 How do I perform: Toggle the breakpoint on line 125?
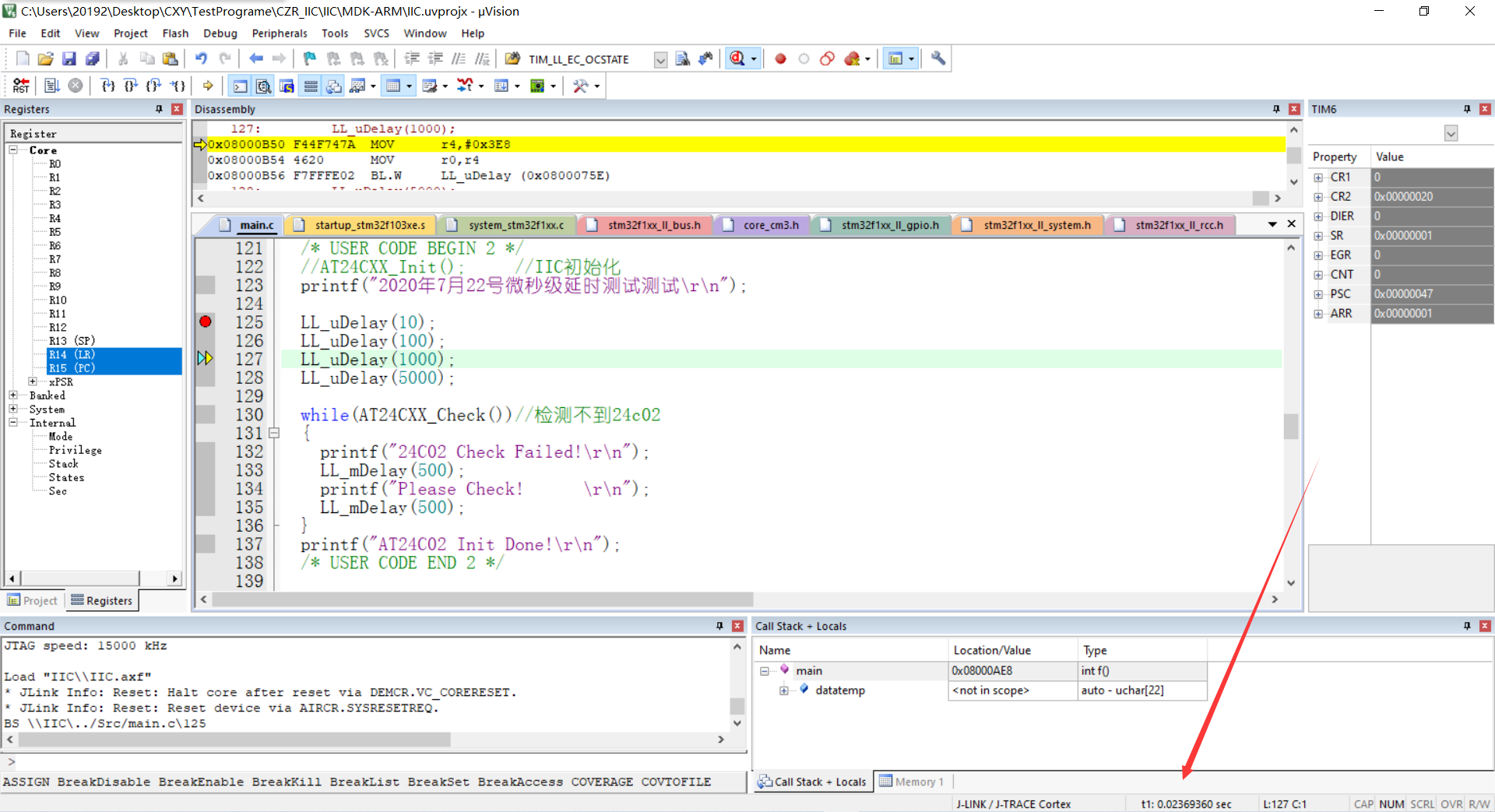coord(205,322)
